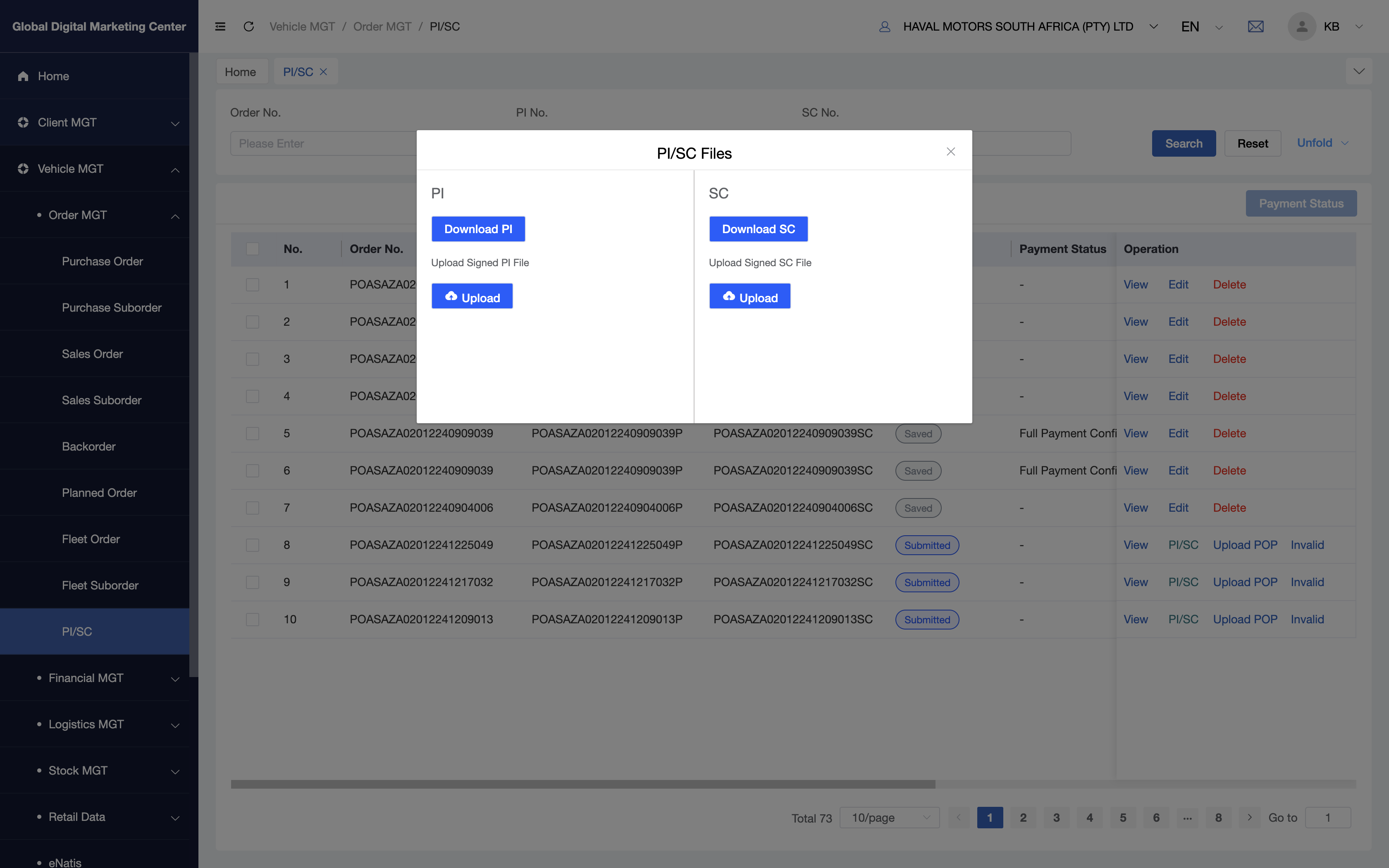Click View for row 1
The image size is (1389, 868).
(x=1135, y=285)
